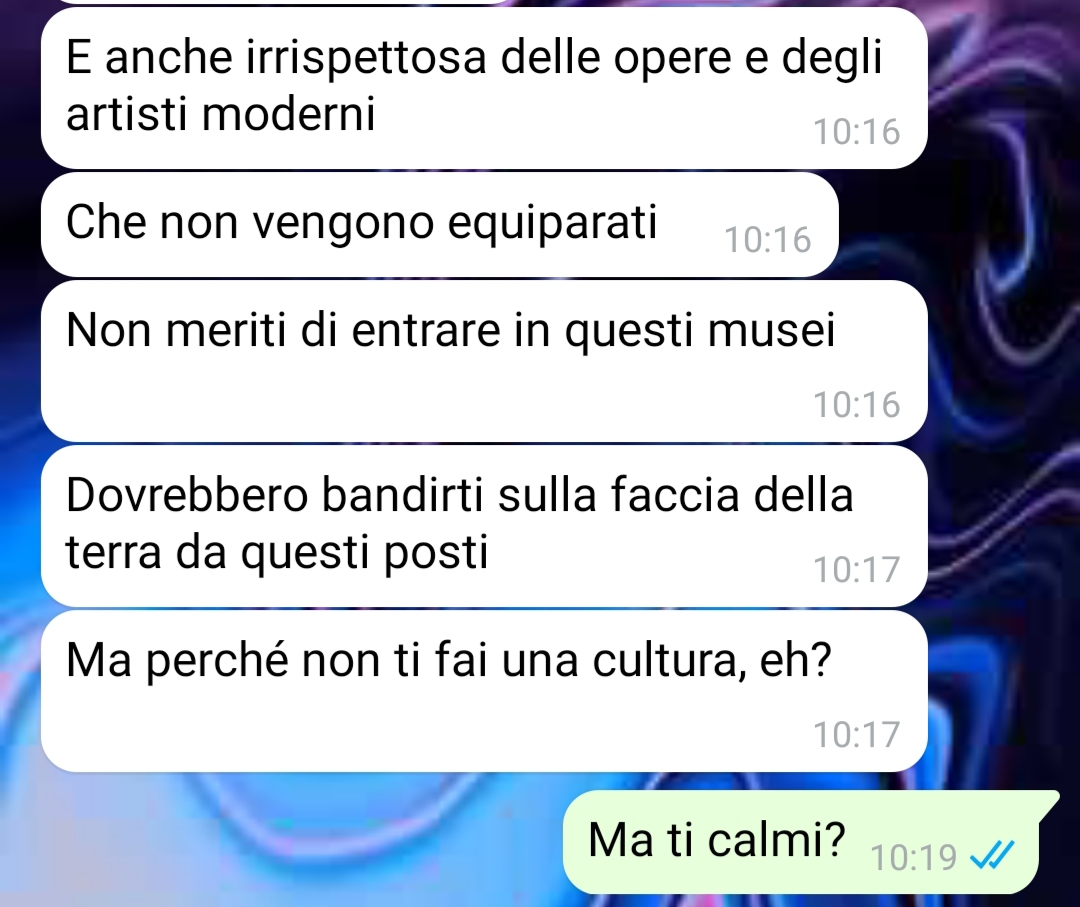
Task: Click the 10:19 timestamp on sent message
Action: [x=913, y=857]
